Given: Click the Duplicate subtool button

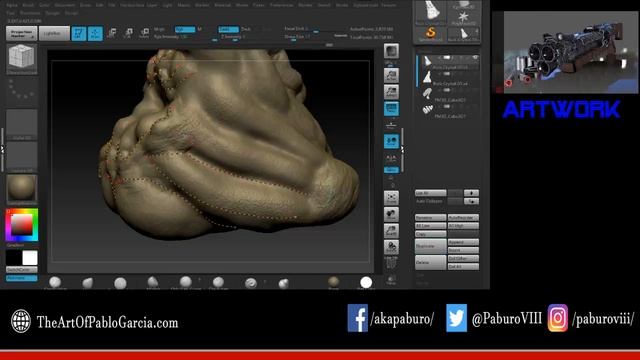Looking at the screenshot, I should 431,246.
